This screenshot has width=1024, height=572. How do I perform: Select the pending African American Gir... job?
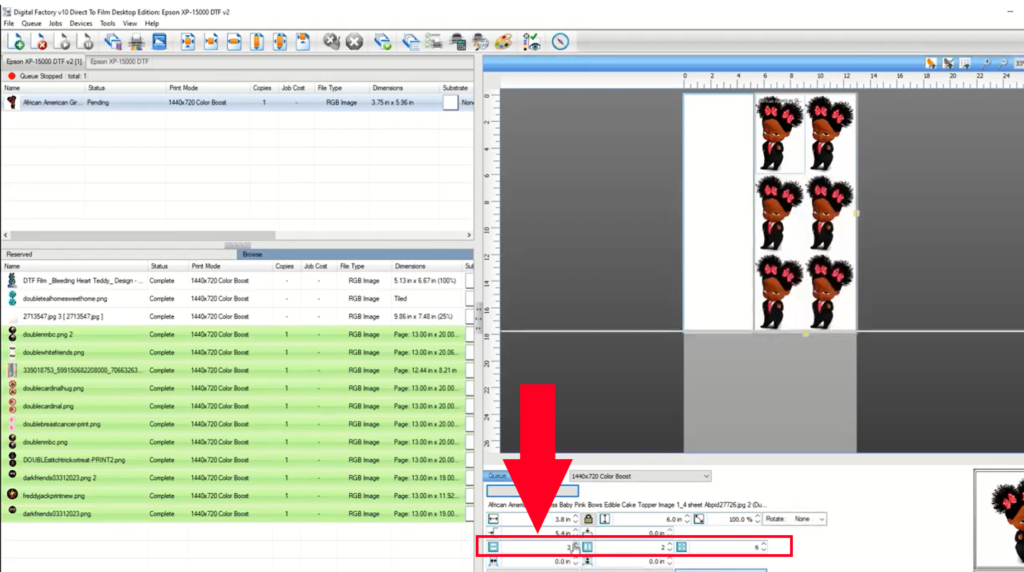tap(238, 103)
